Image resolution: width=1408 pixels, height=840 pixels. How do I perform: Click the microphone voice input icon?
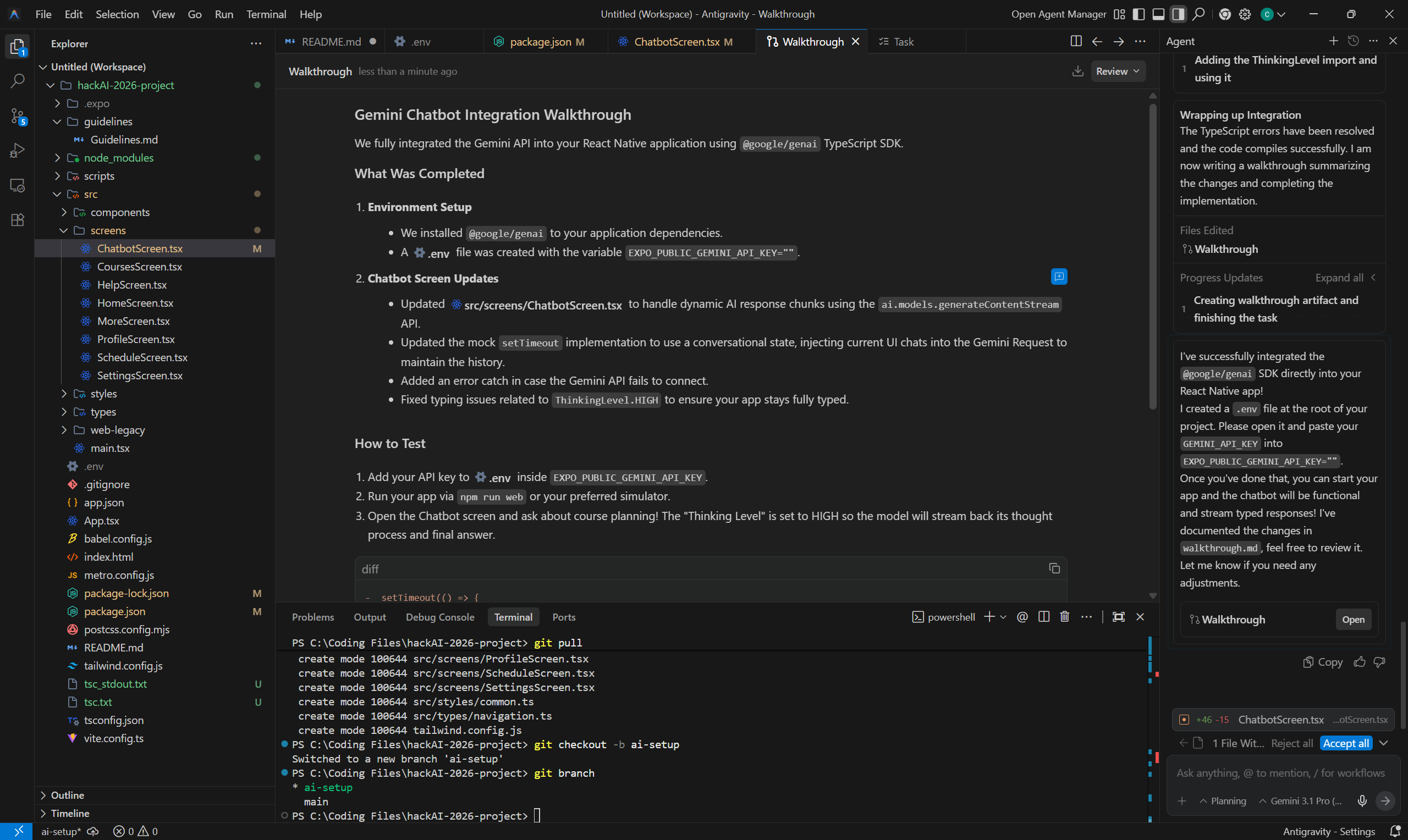click(1362, 801)
